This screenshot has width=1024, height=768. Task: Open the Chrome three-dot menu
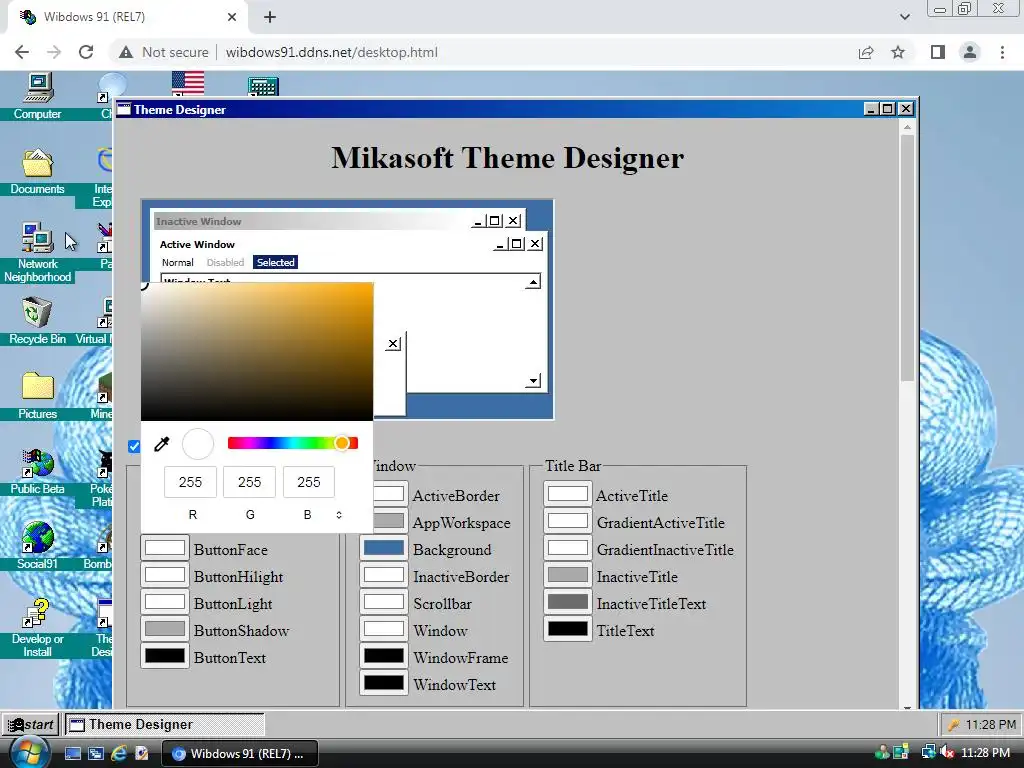1002,52
